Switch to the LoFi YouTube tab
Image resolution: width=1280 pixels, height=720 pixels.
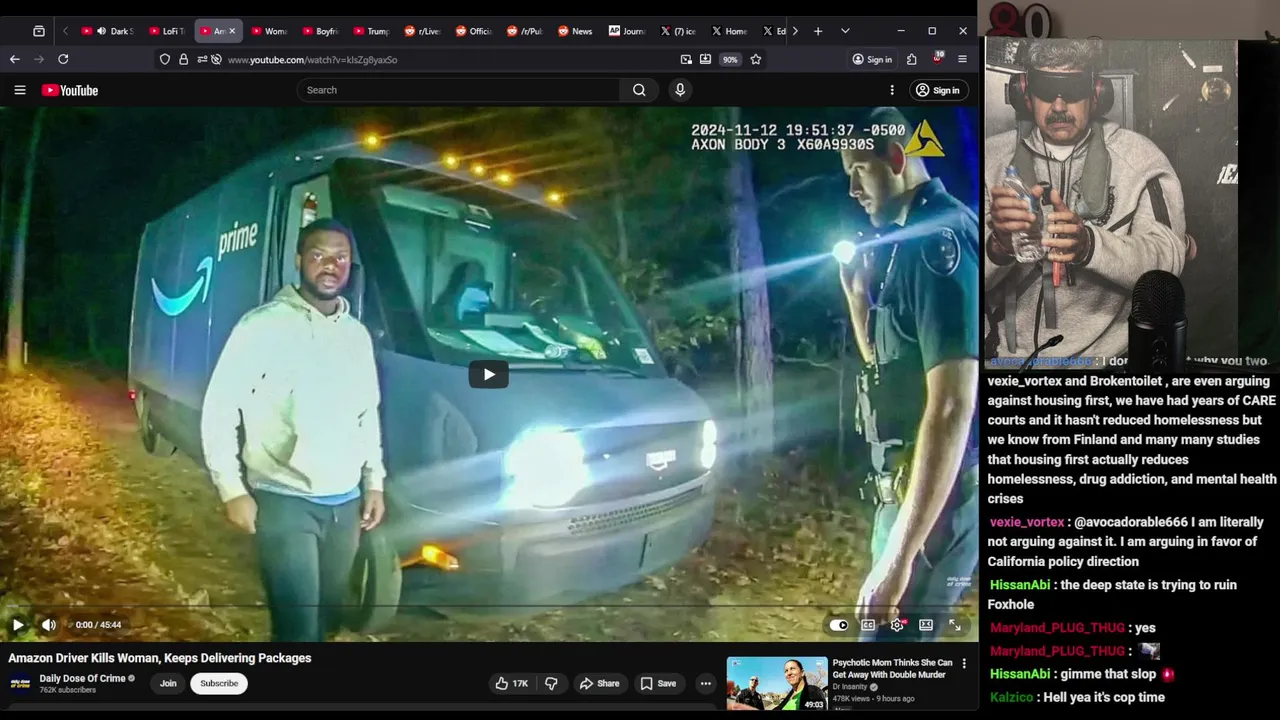click(168, 31)
